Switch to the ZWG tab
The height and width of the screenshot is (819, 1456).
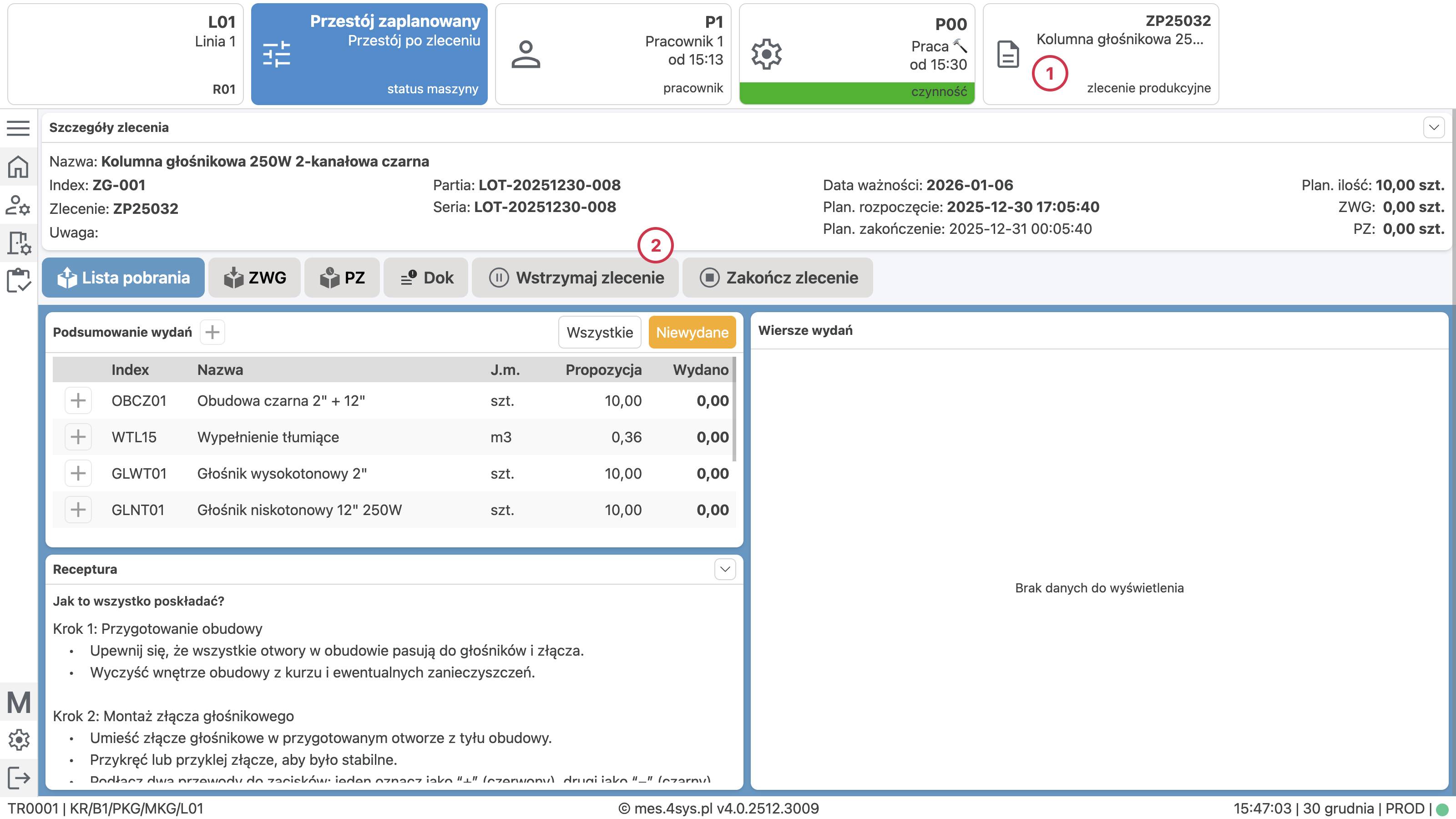255,278
